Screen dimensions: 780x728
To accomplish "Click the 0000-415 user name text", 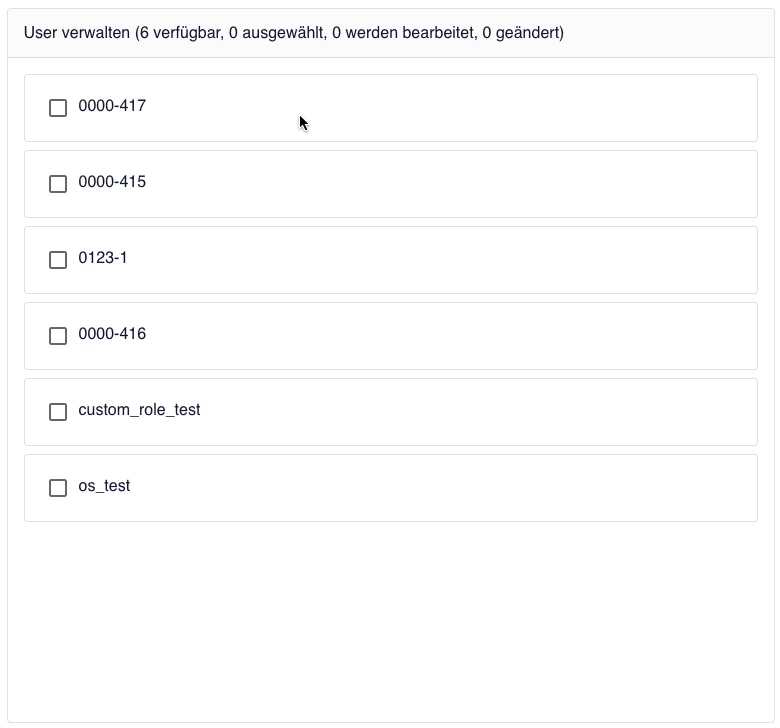I will point(112,182).
